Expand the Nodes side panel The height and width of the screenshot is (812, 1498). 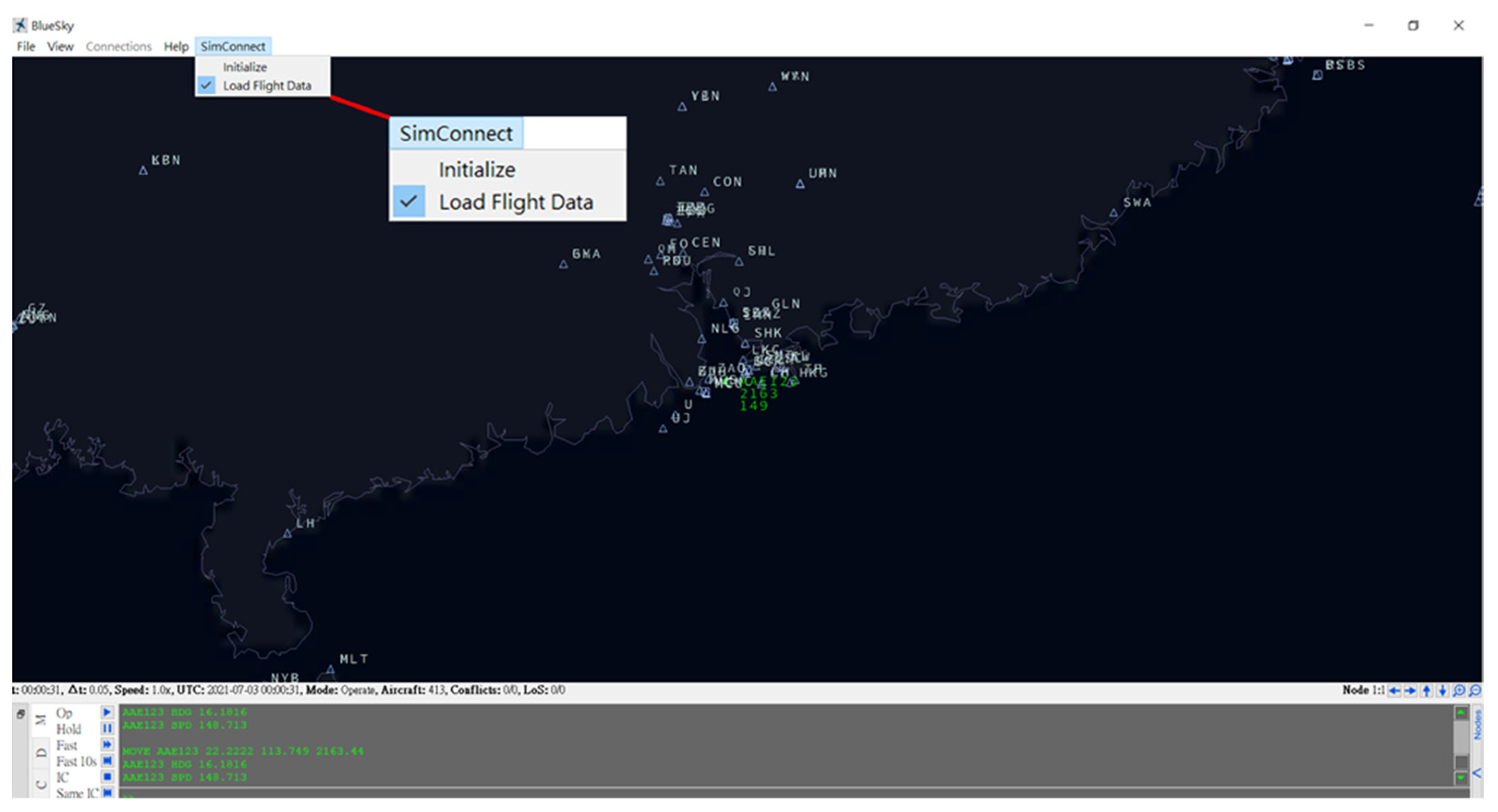1476,774
